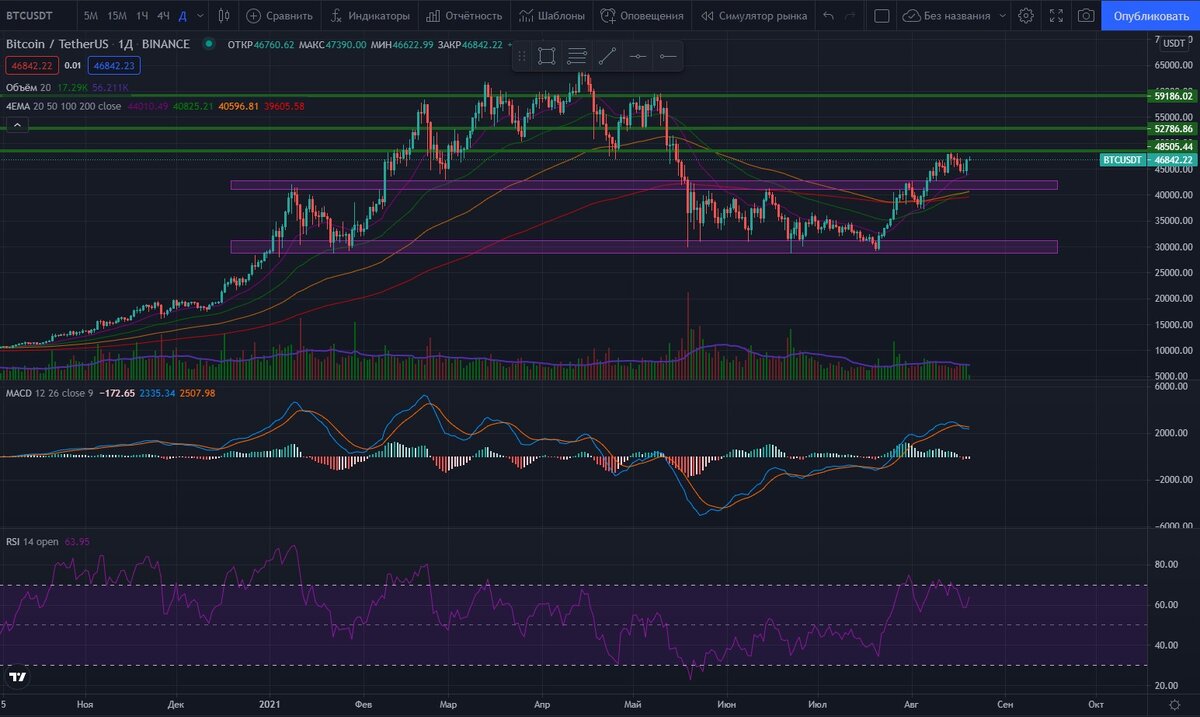The image size is (1200, 717).
Task: Select the horizontal lines style tool
Action: pyautogui.click(x=577, y=56)
